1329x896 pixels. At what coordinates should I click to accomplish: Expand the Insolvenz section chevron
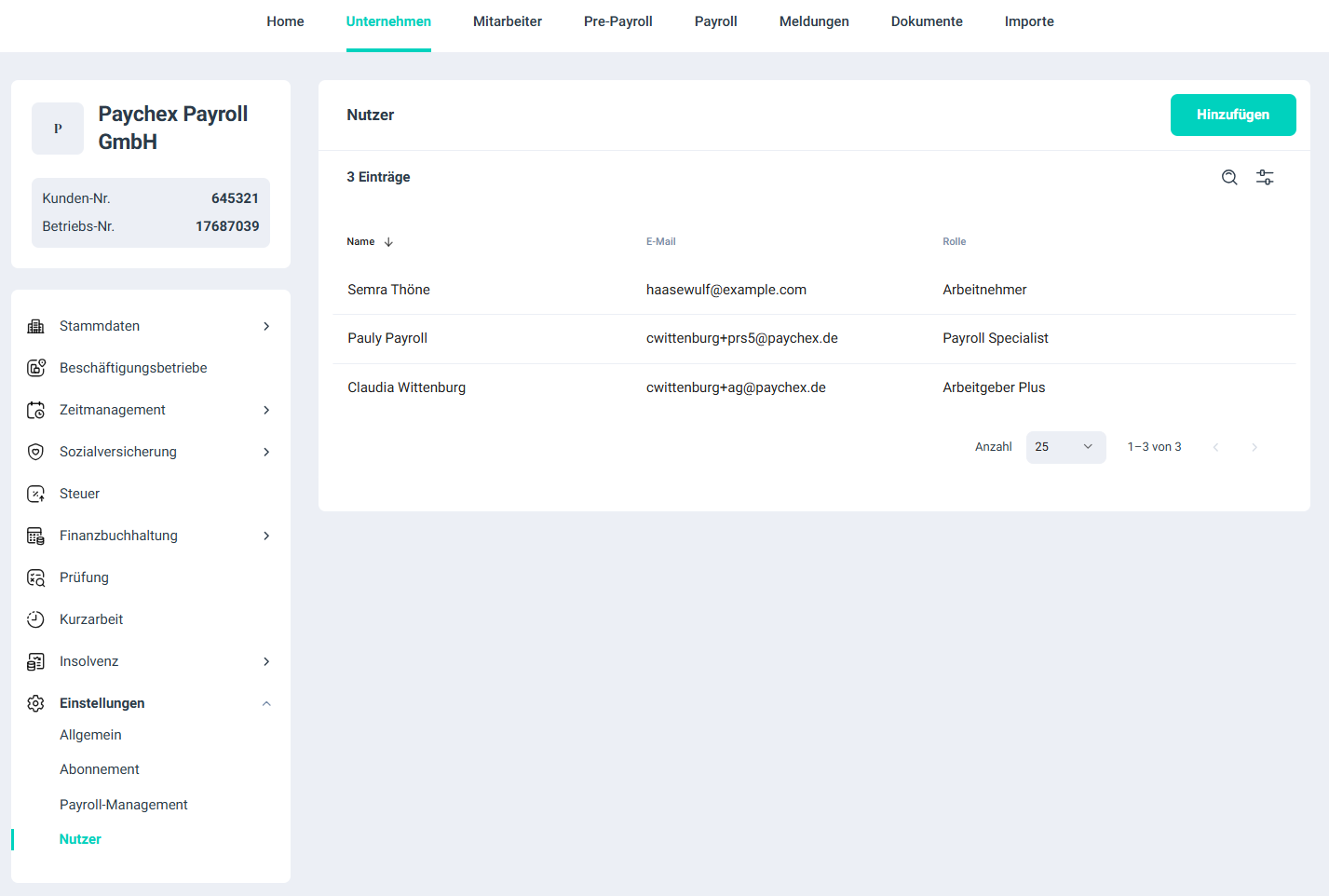coord(266,661)
